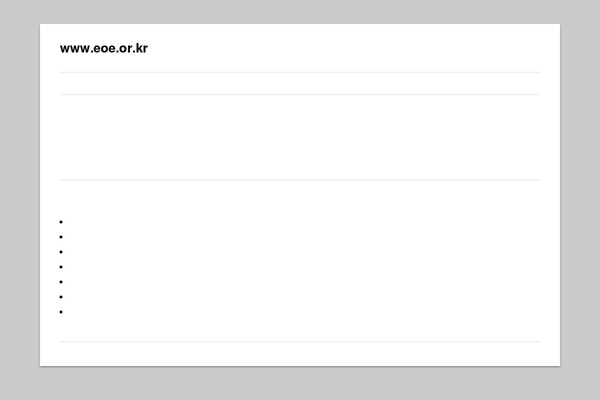Screen dimensions: 600x400
Task: Select the third bullet point in list
Action: [x=61, y=252]
